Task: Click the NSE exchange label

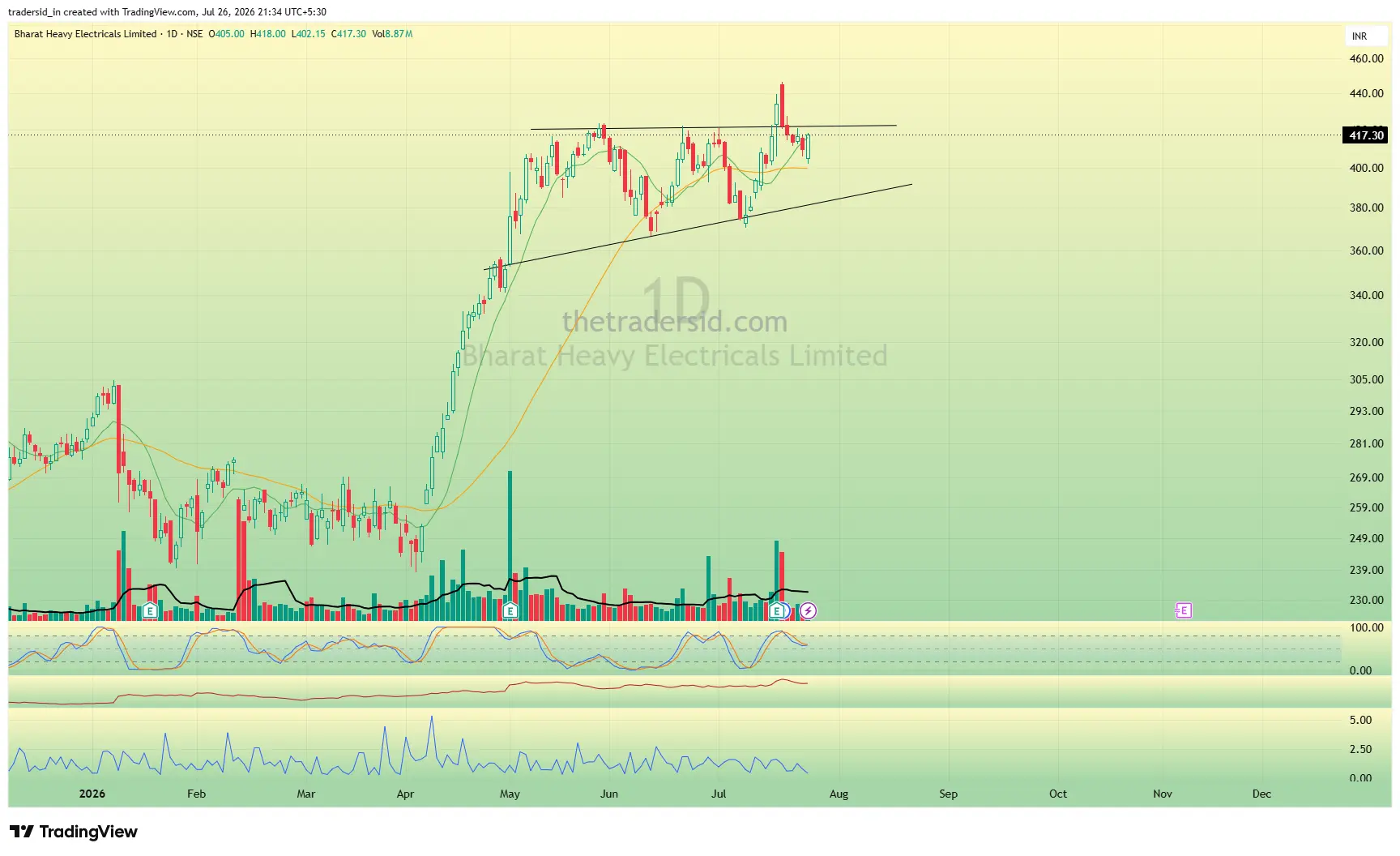Action: tap(194, 34)
